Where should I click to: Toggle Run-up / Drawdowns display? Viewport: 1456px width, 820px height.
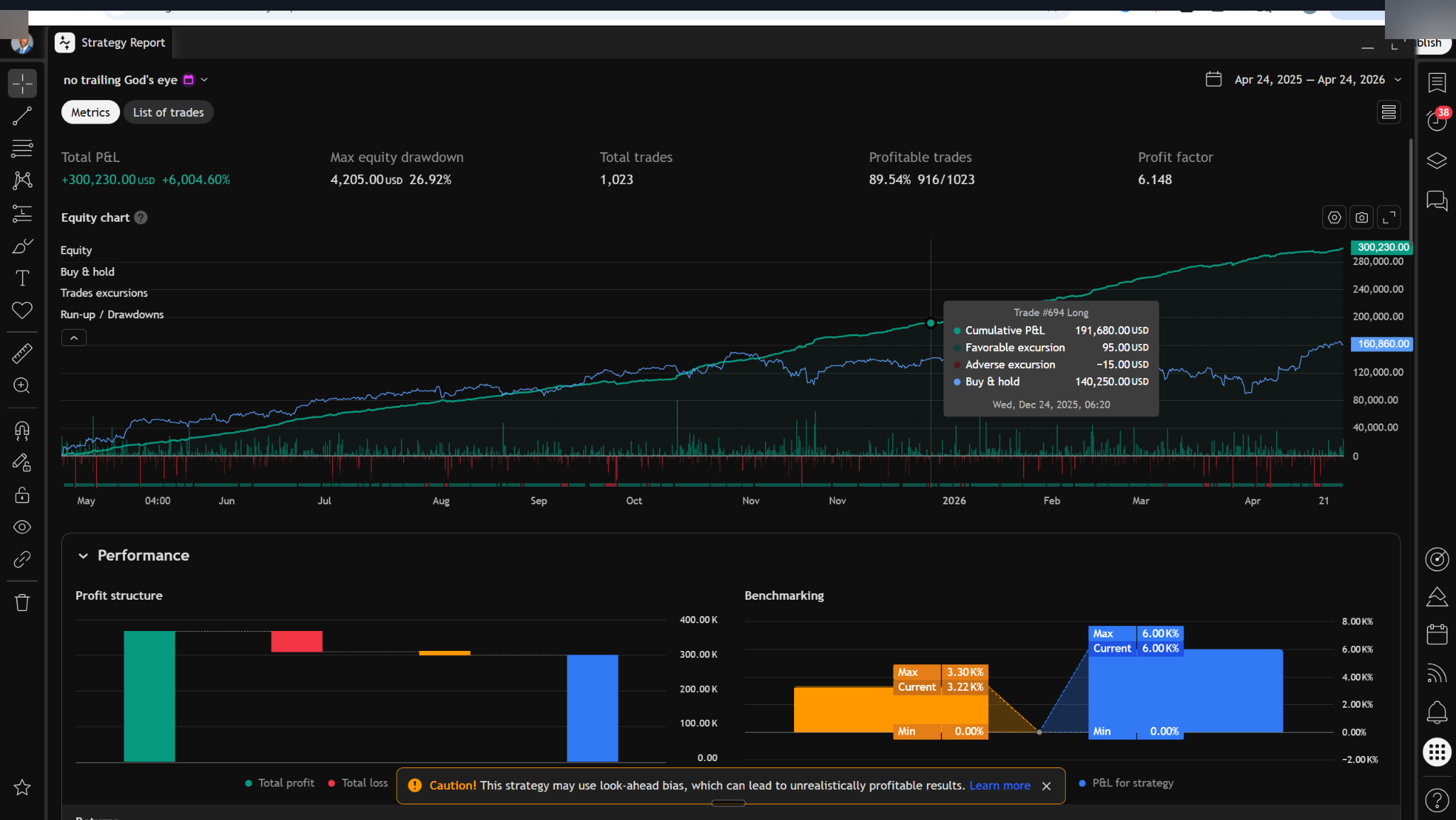click(x=112, y=314)
